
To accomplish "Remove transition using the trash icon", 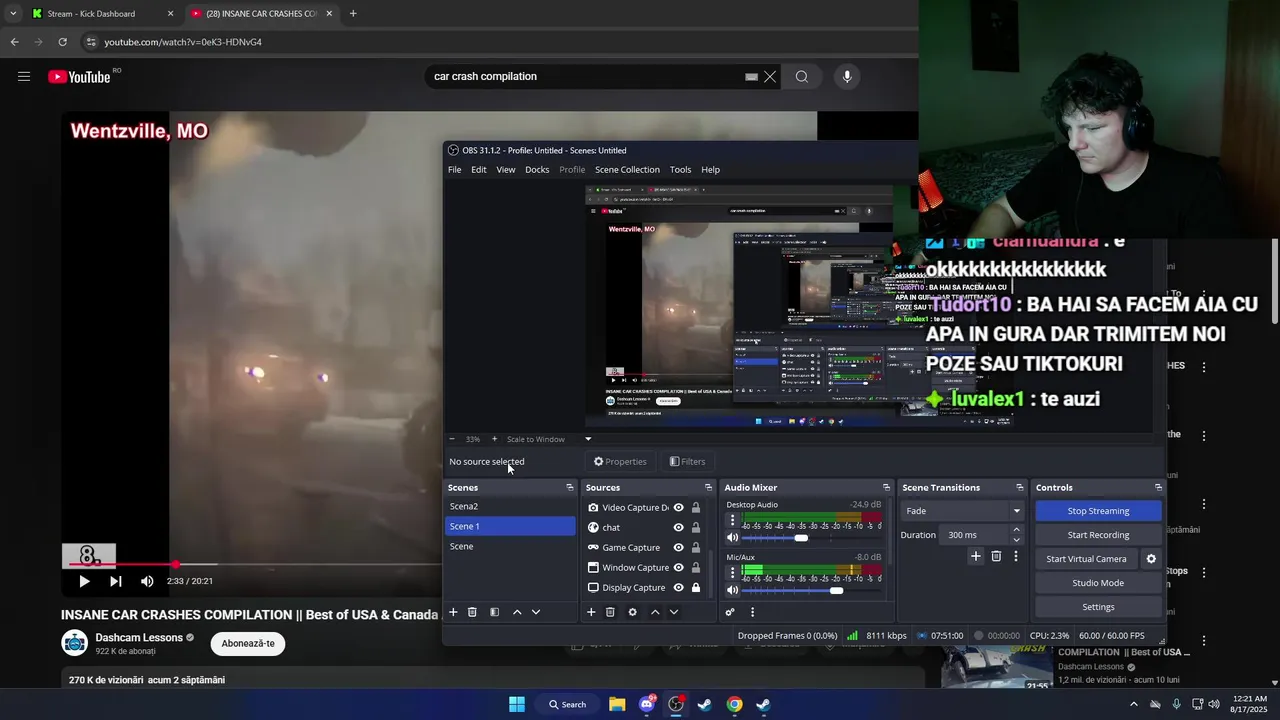I will (996, 556).
